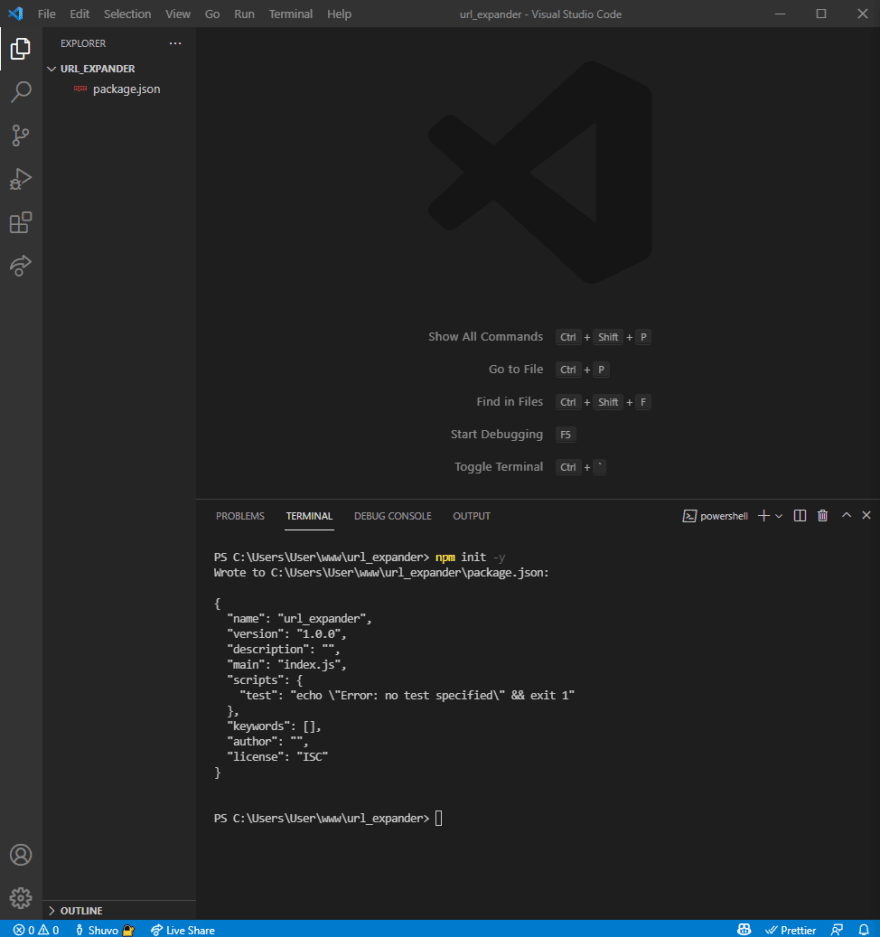Open package.json in the explorer
Screen dimensions: 880x937
tap(126, 89)
